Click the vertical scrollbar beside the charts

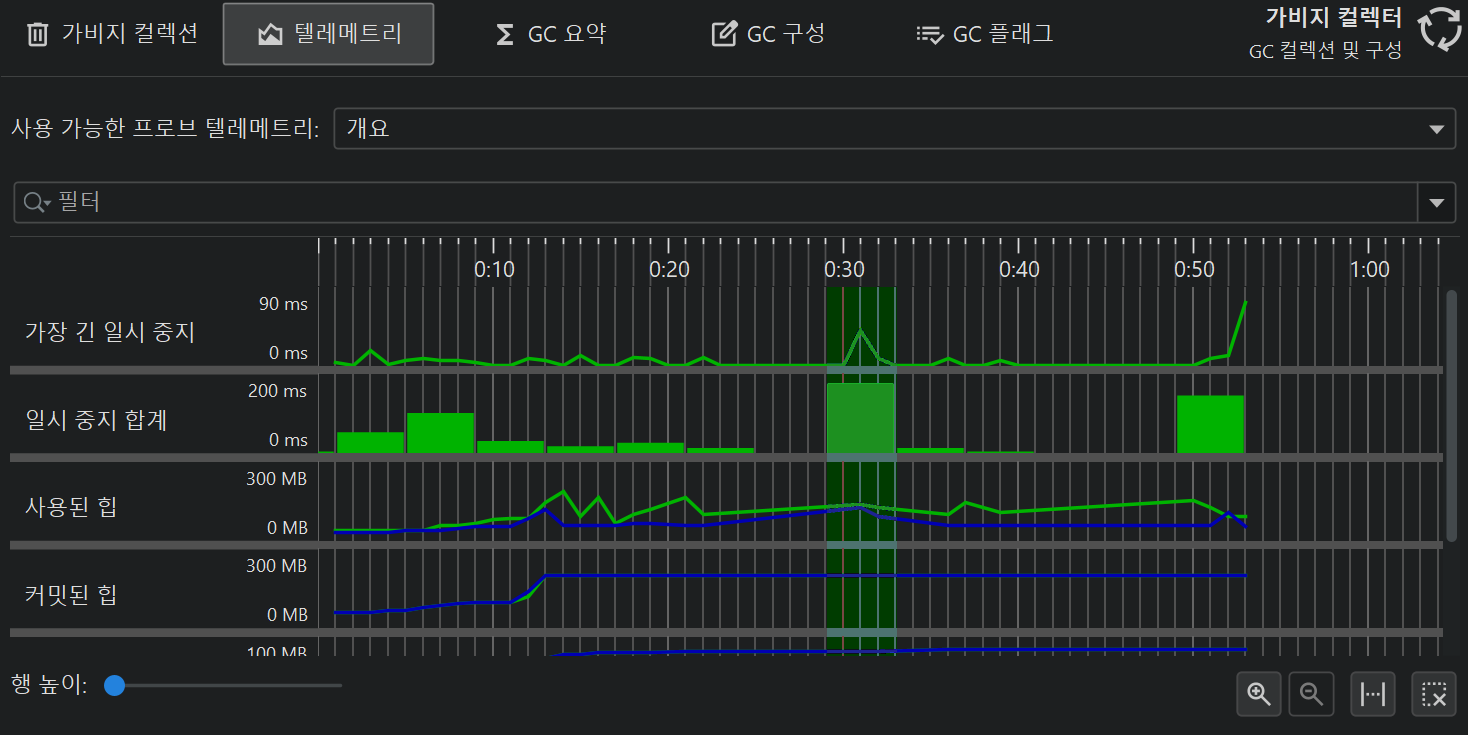(x=1451, y=415)
